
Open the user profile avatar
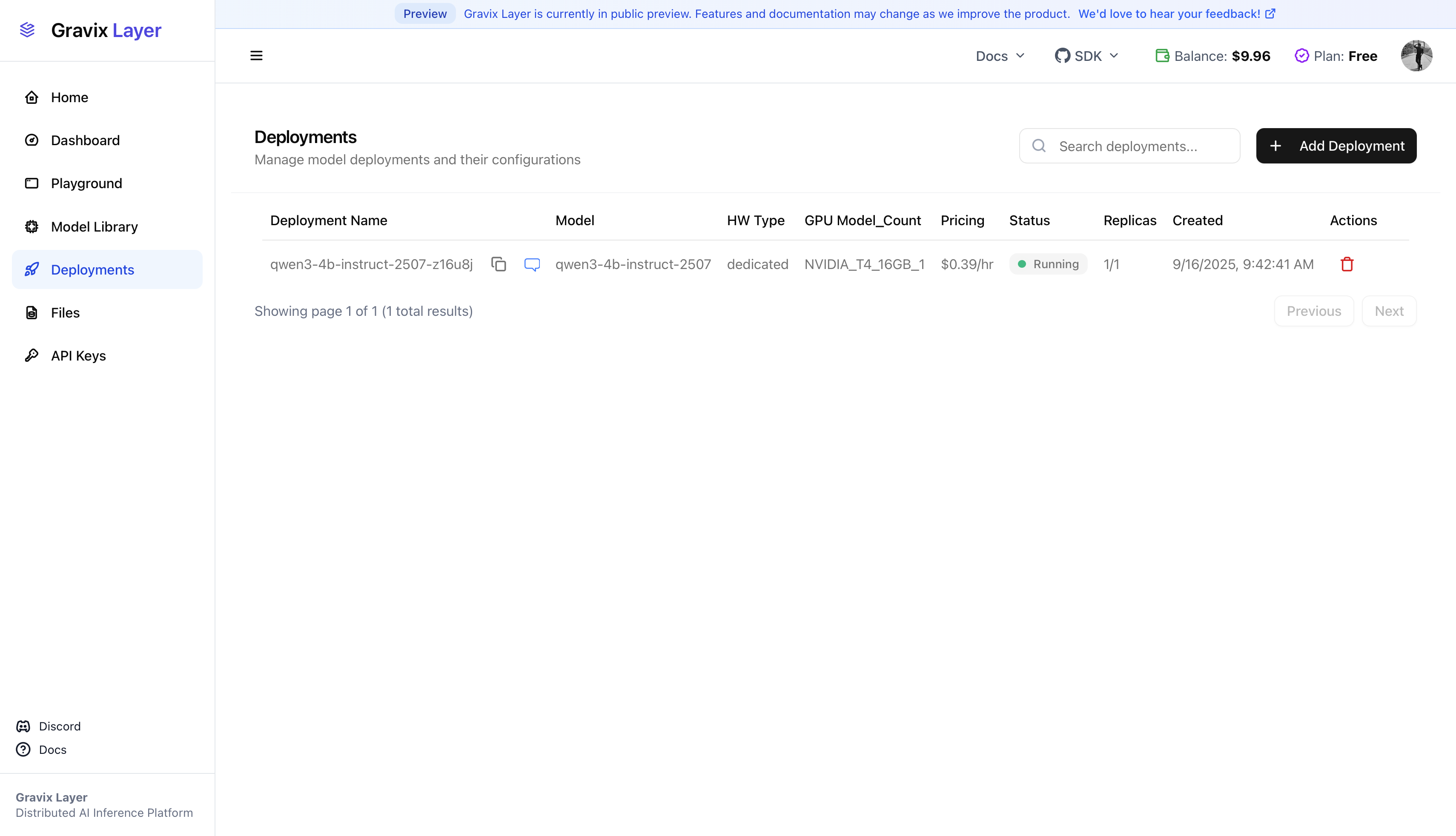(x=1416, y=56)
